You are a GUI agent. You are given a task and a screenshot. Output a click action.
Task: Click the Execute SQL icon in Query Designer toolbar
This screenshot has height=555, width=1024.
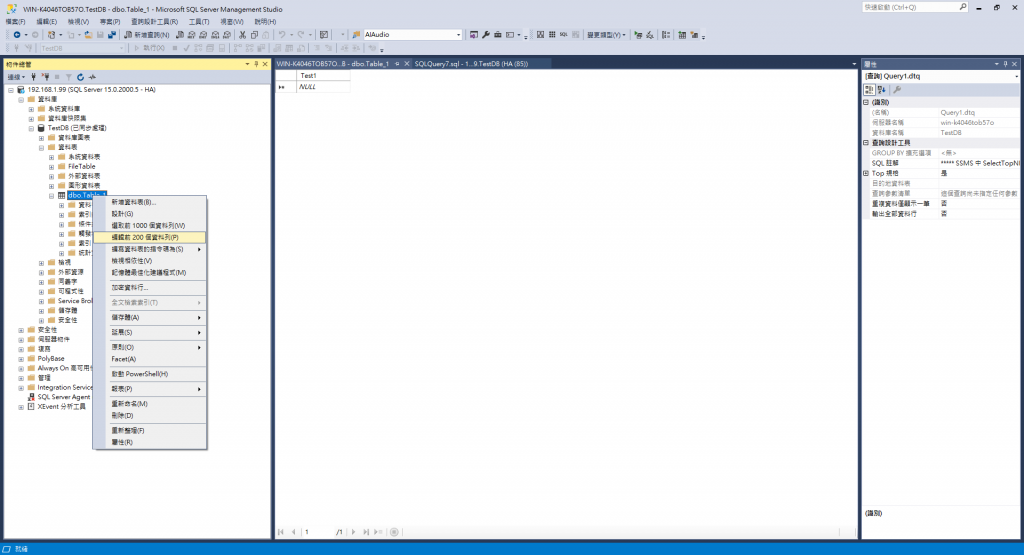[x=638, y=35]
